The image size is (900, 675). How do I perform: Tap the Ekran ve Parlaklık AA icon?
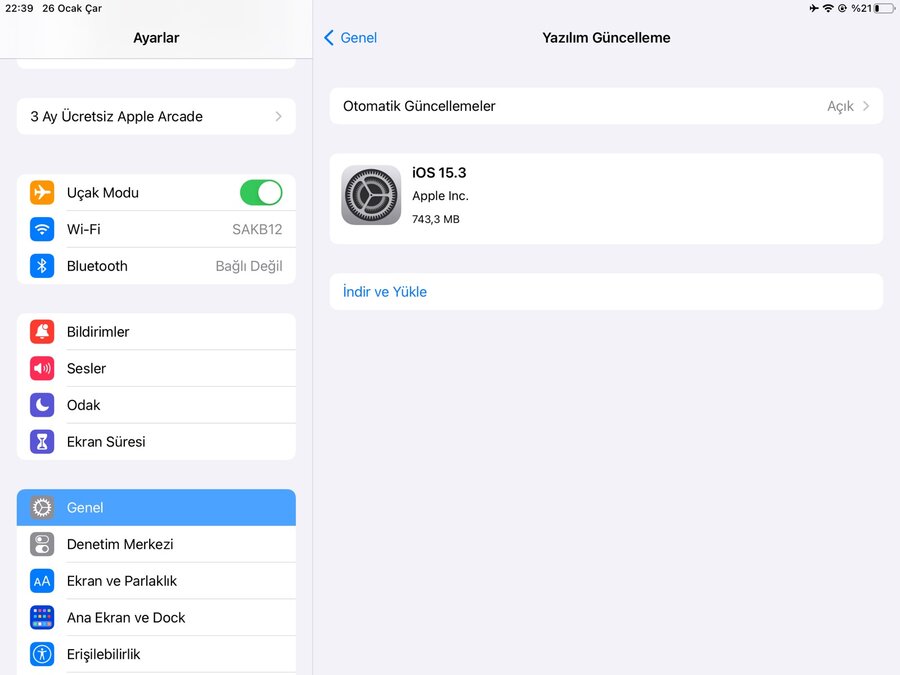point(42,581)
